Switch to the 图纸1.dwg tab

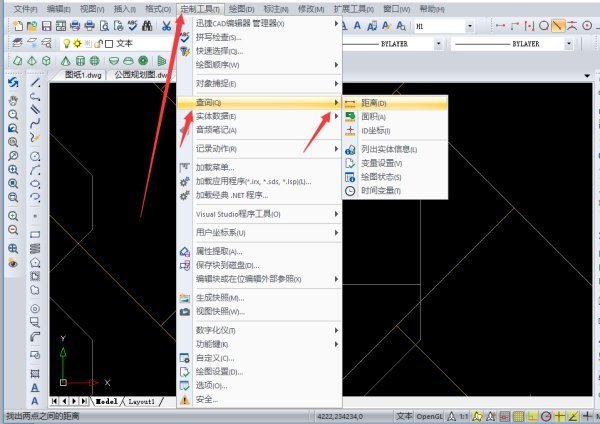[x=83, y=75]
